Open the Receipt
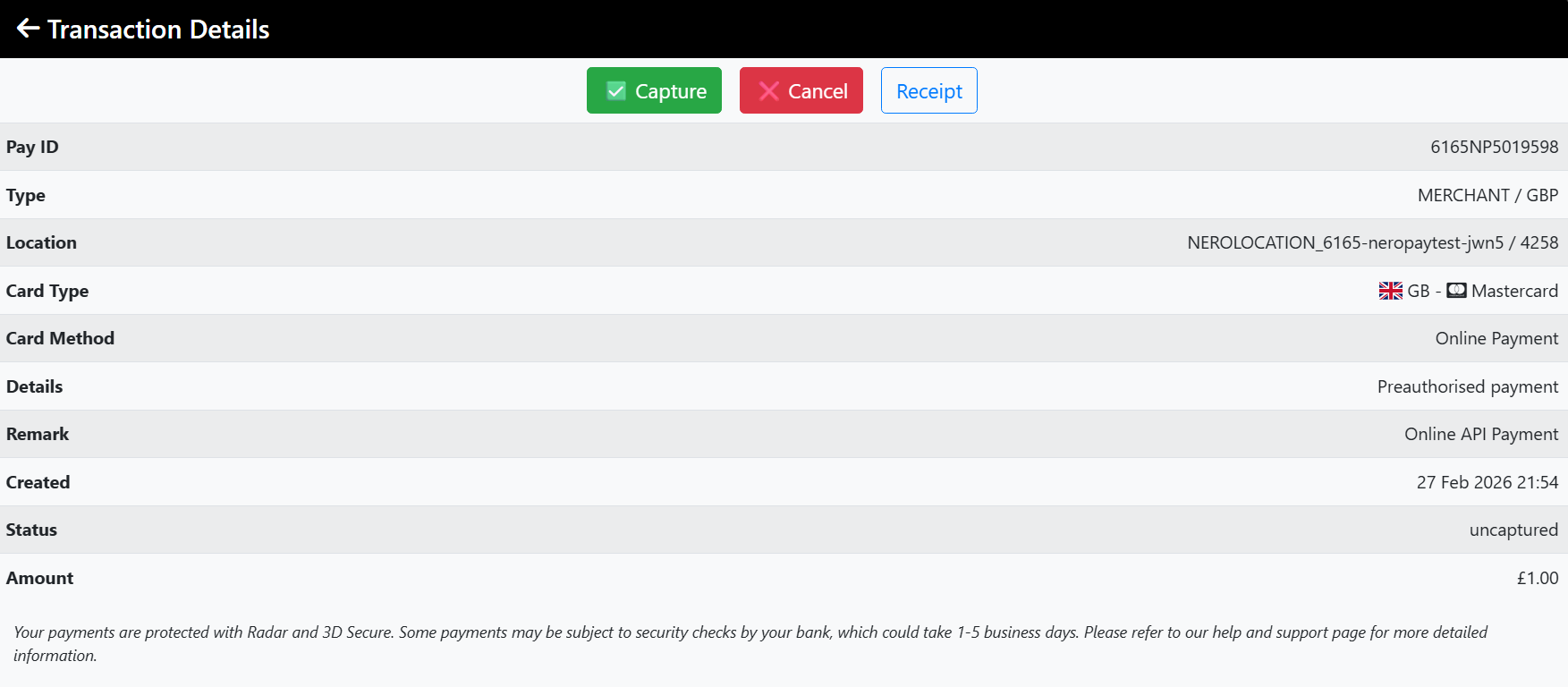This screenshot has width=1568, height=687. (928, 91)
